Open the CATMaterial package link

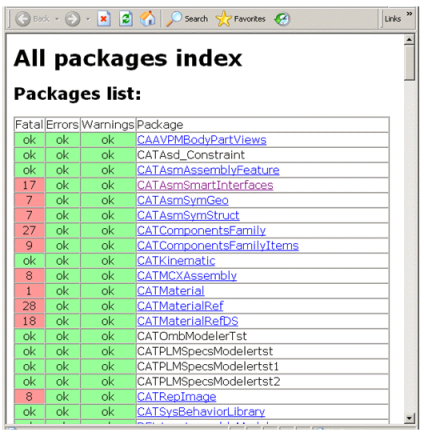[171, 291]
